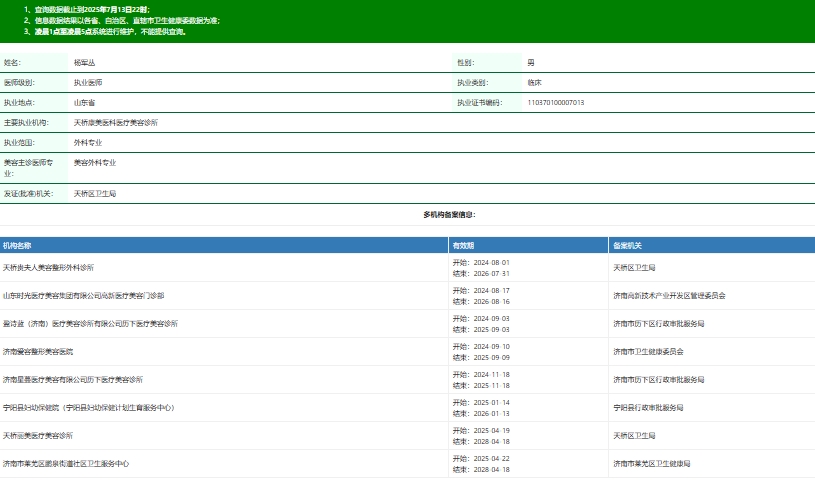Viewport: 815px width, 483px height.
Task: Select 天桥区卫生局 in the 2025-04-19 row
Action: pos(634,436)
